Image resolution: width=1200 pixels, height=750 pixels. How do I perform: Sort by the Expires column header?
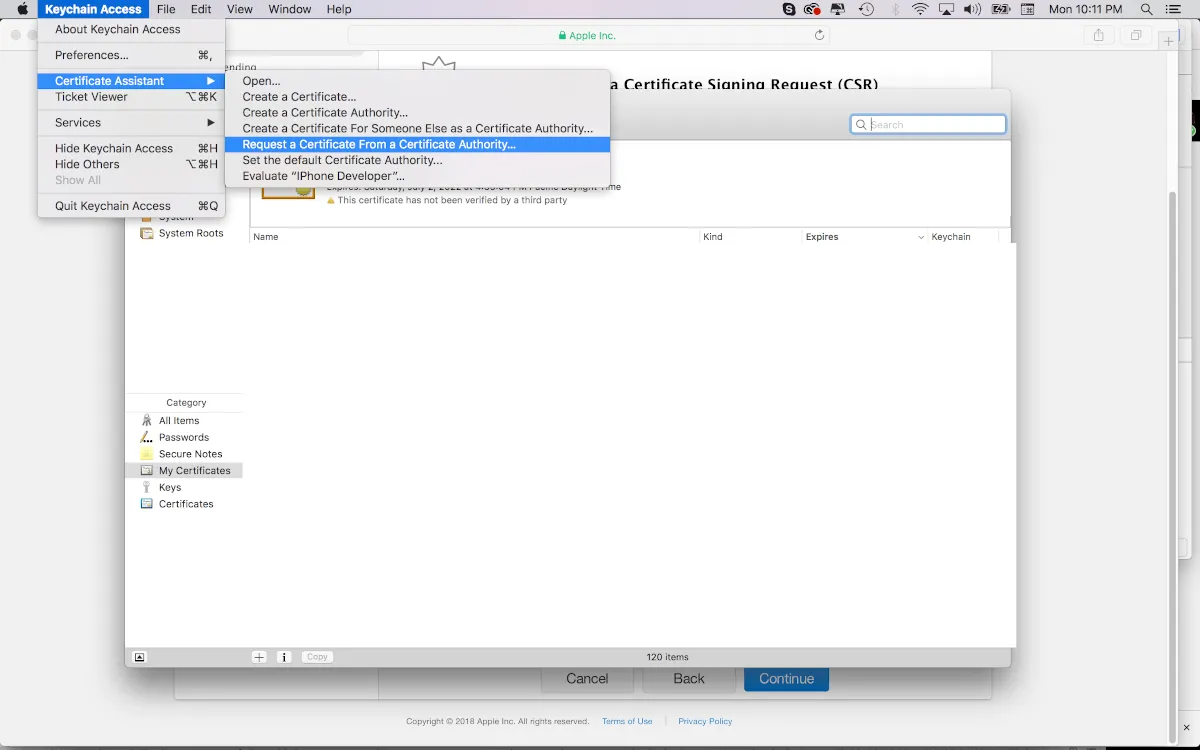[x=864, y=237]
